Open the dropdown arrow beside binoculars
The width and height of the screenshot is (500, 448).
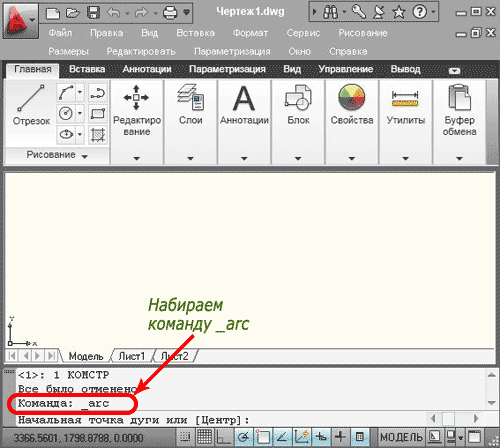click(x=344, y=13)
